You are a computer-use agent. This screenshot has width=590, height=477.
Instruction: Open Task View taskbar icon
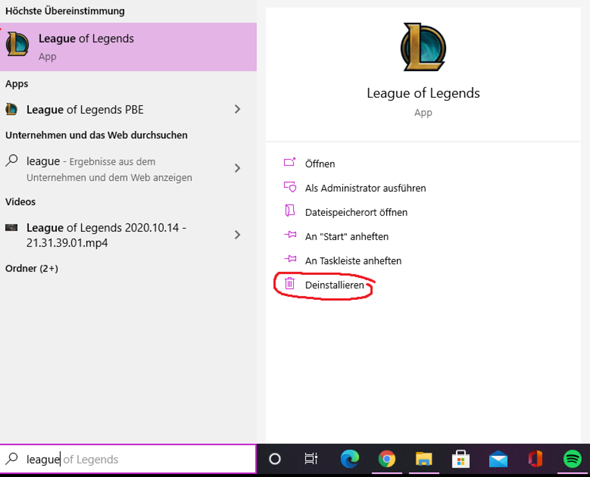coord(311,459)
